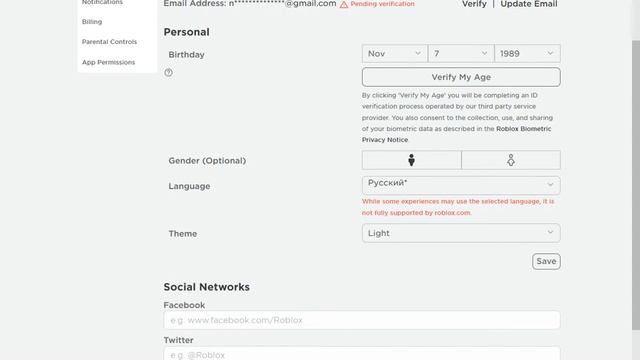
Task: Click the Verify email link
Action: coord(474,4)
